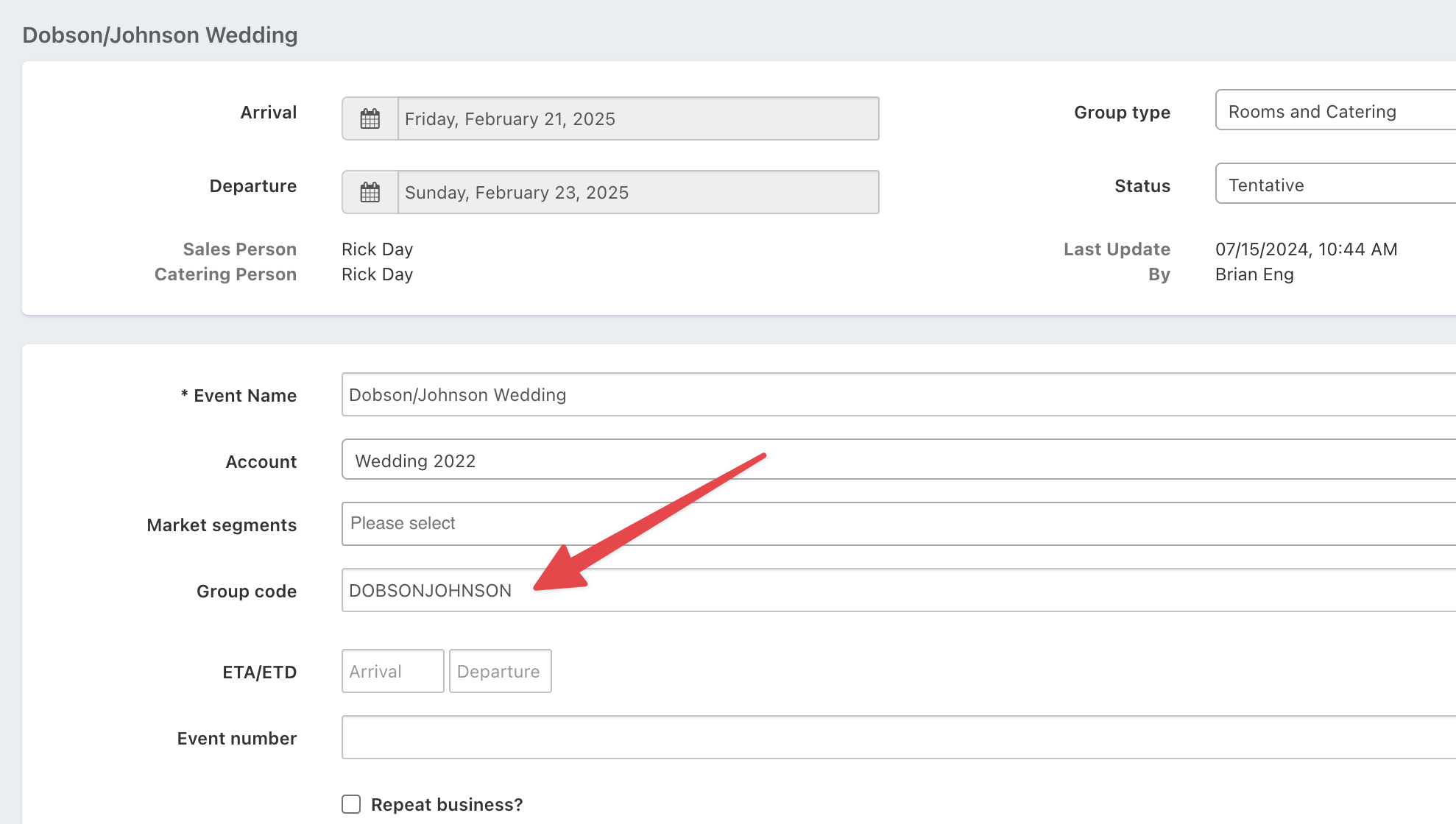Click the Catering Person name Rick Day
This screenshot has height=824, width=1456.
click(377, 274)
